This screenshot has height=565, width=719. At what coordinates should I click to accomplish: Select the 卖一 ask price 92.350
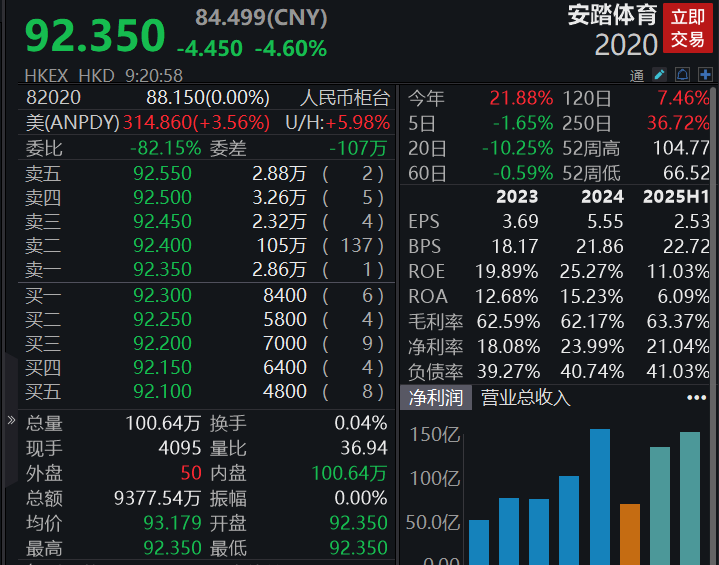pyautogui.click(x=162, y=269)
